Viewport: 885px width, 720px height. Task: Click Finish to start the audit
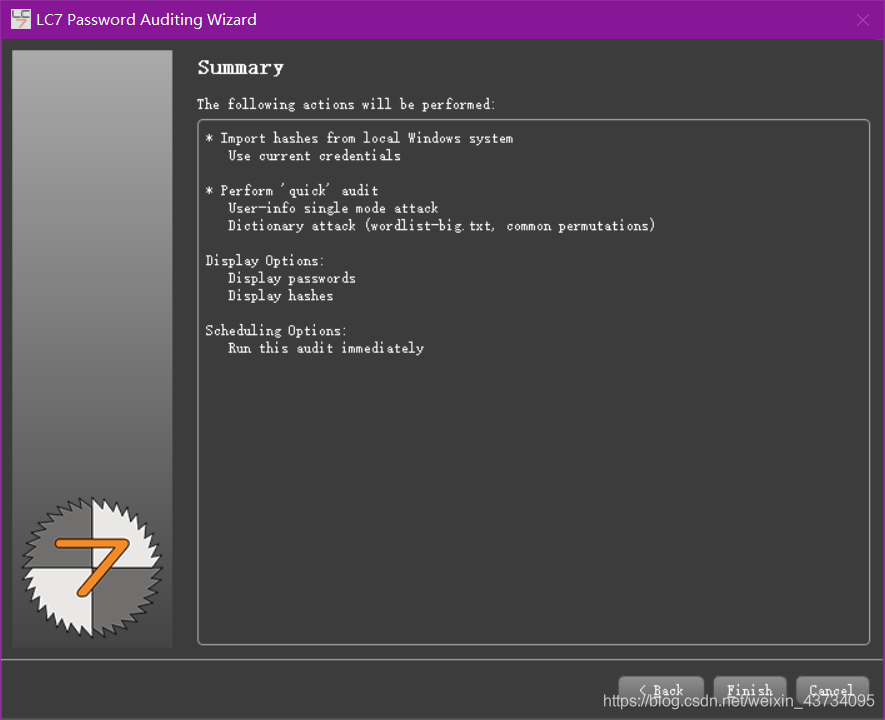(750, 690)
